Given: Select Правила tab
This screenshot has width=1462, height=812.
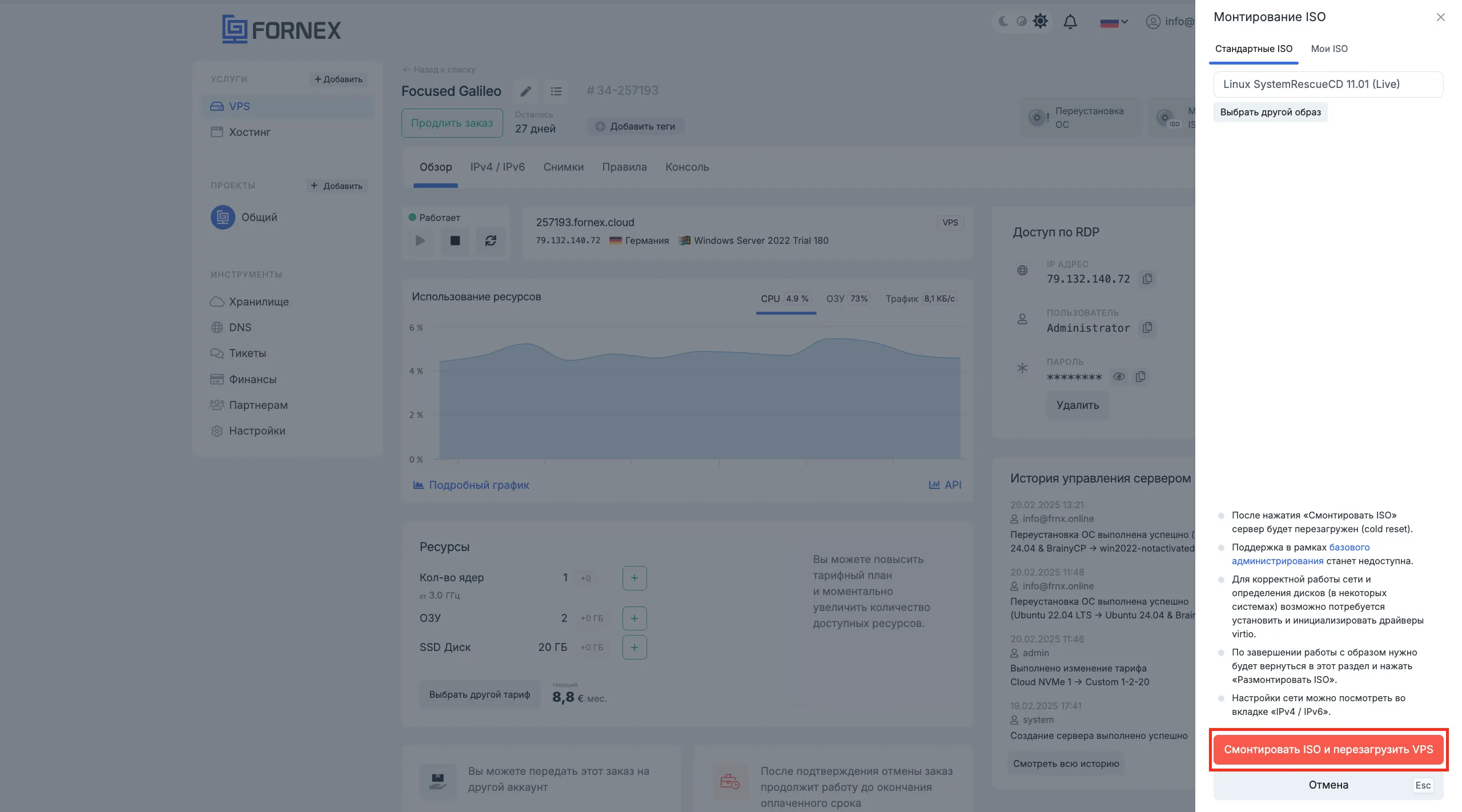Looking at the screenshot, I should pos(624,168).
